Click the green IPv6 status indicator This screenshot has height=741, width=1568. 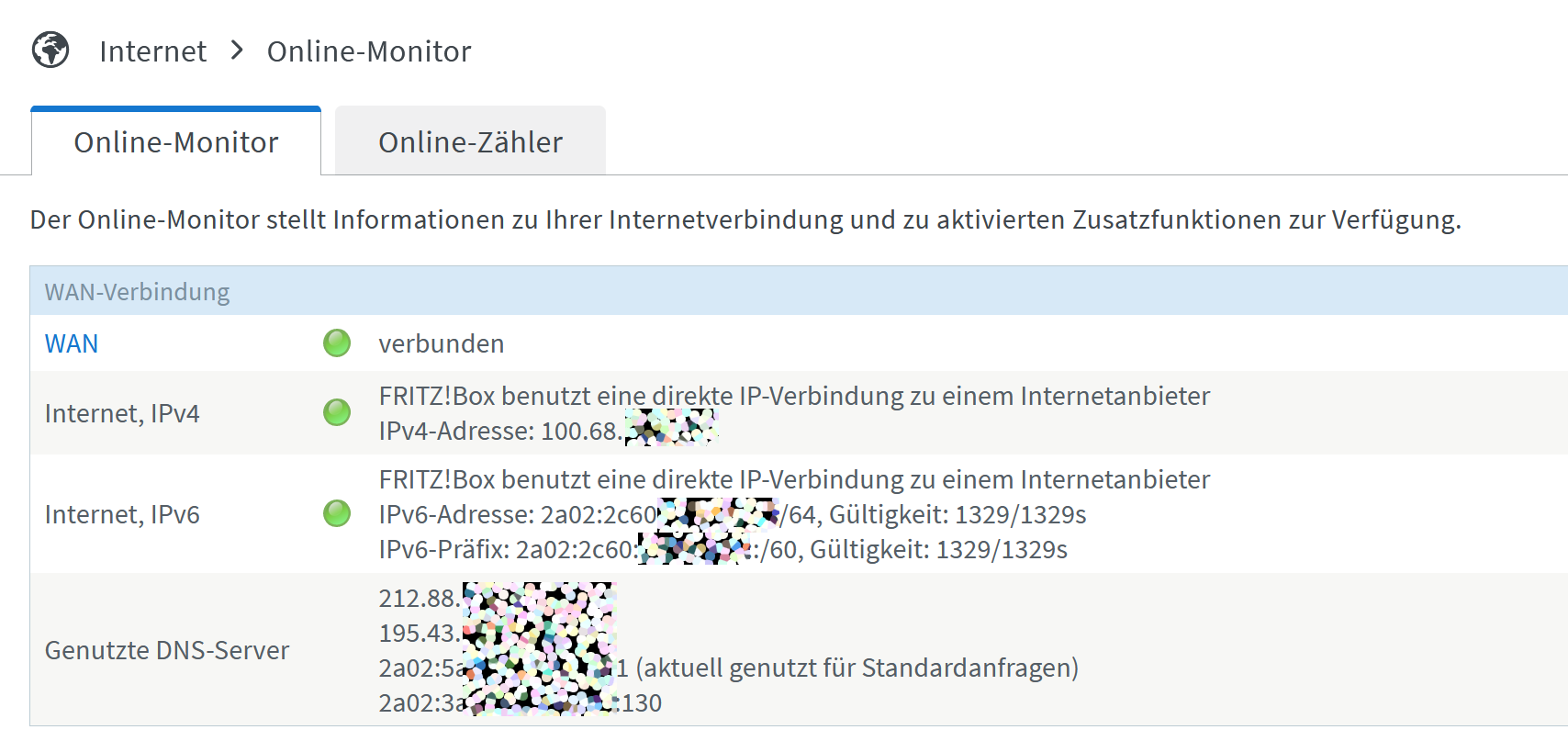(337, 514)
